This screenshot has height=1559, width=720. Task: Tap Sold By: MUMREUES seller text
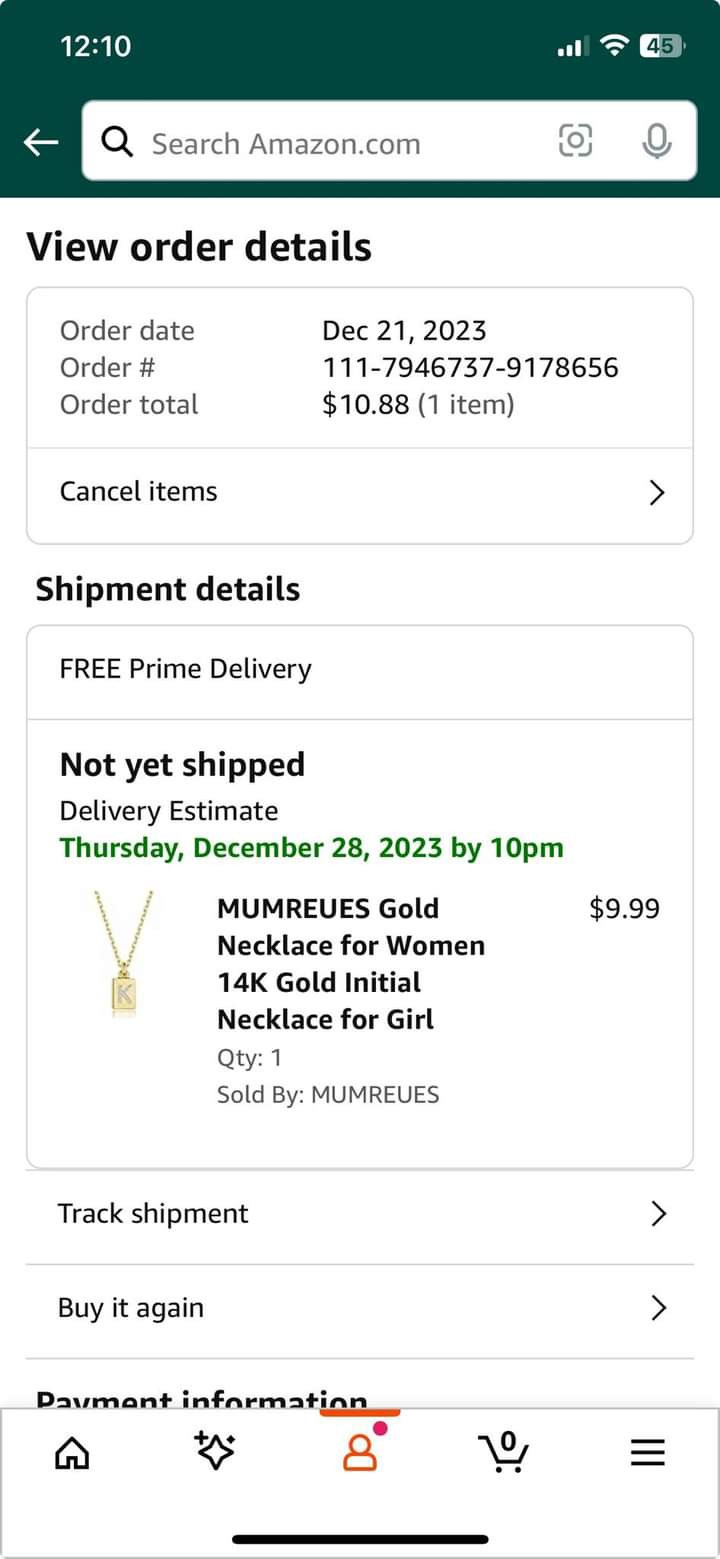[x=328, y=1094]
